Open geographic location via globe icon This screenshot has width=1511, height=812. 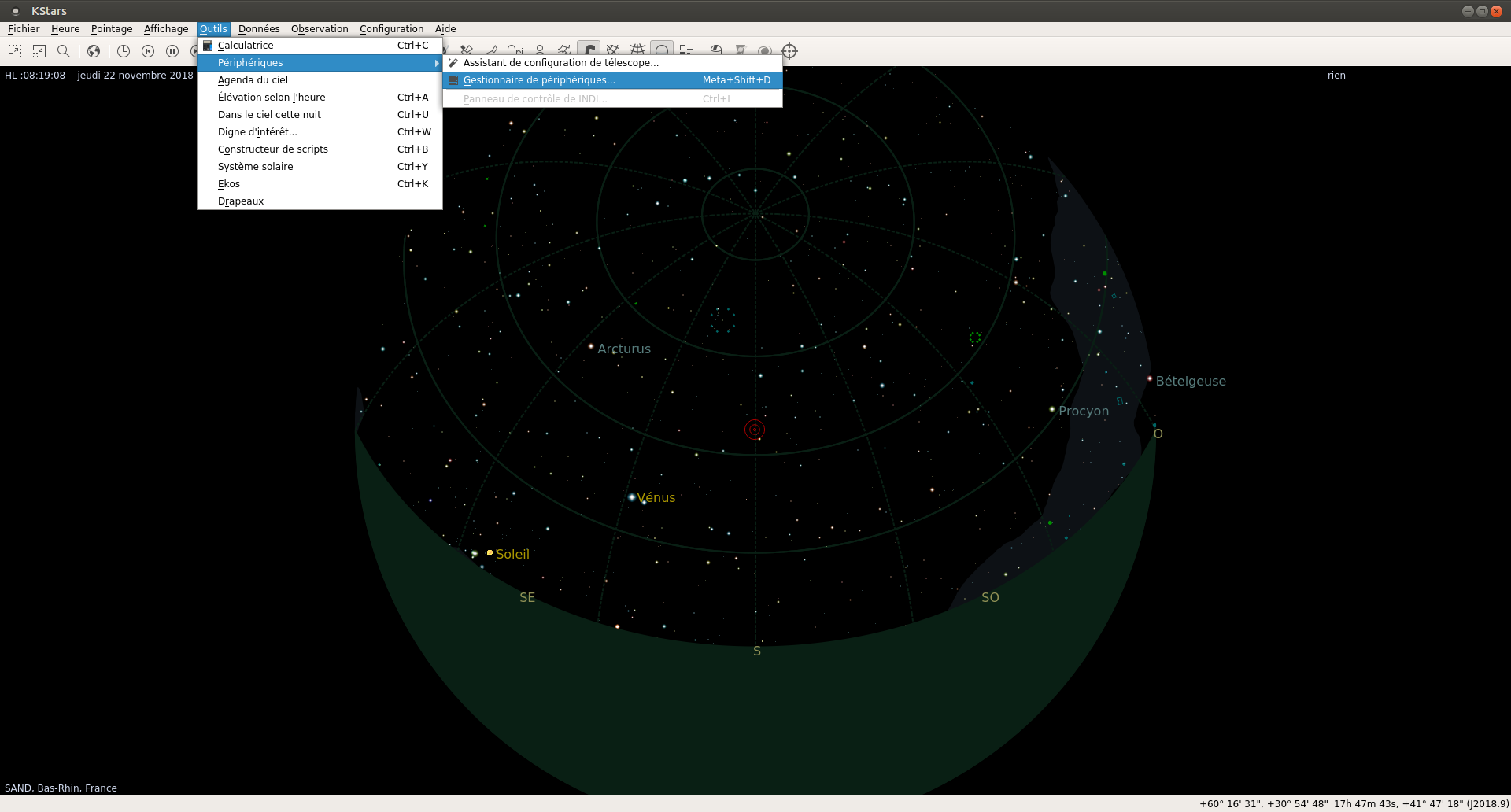(94, 51)
